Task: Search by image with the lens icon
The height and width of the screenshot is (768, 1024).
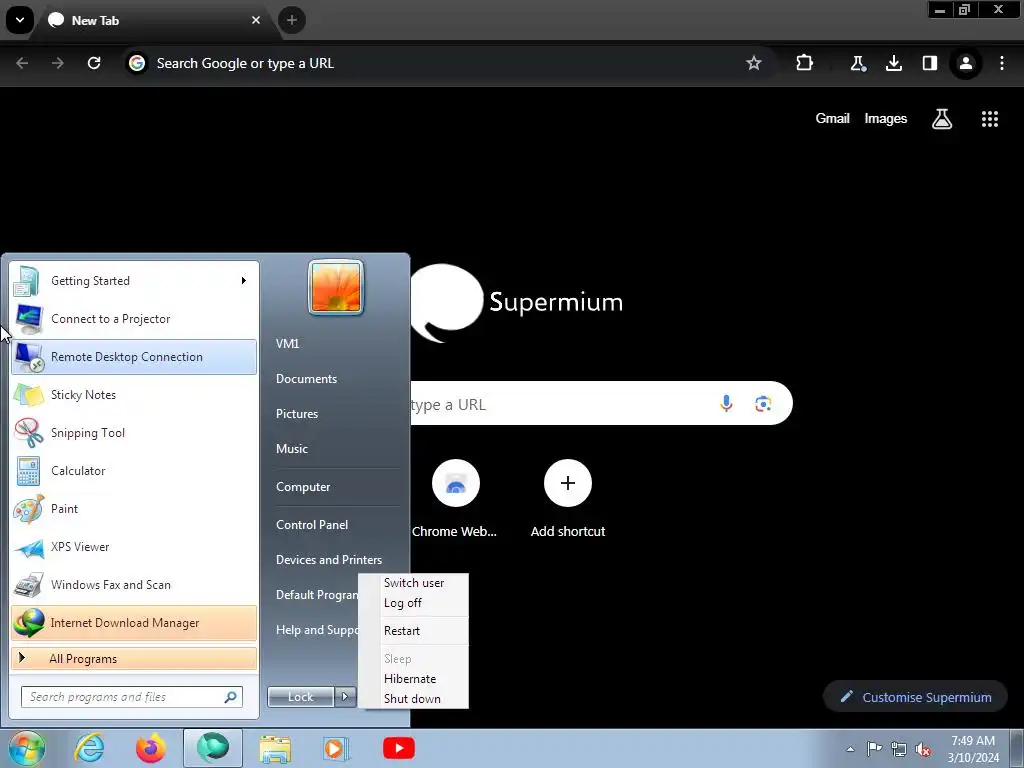Action: (x=763, y=404)
